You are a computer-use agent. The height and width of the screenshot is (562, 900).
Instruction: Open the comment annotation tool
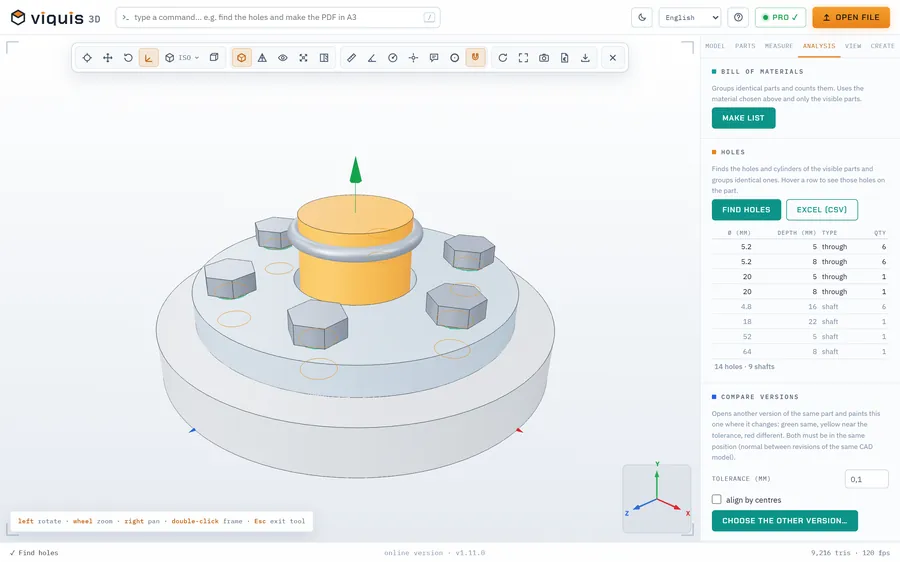click(434, 57)
